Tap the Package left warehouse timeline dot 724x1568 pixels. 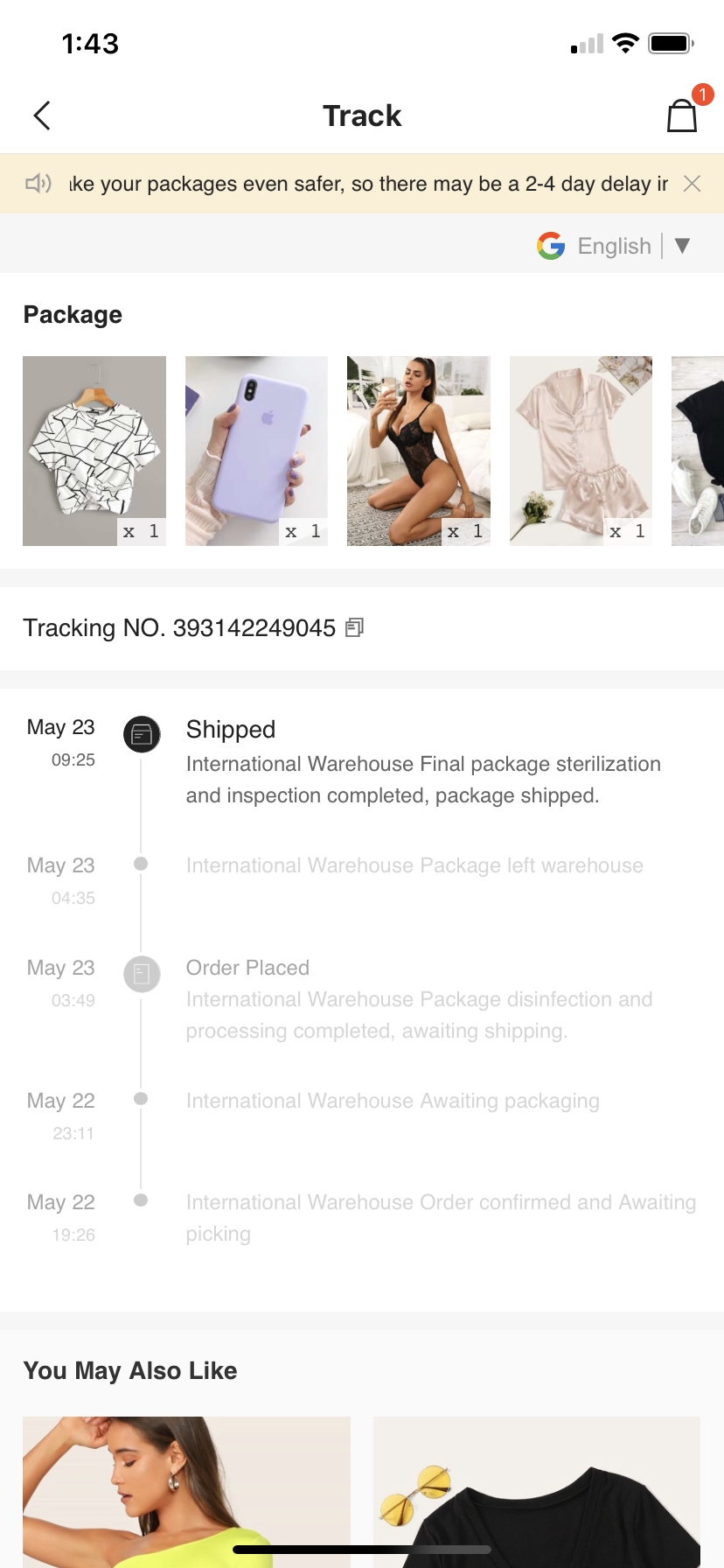point(141,864)
